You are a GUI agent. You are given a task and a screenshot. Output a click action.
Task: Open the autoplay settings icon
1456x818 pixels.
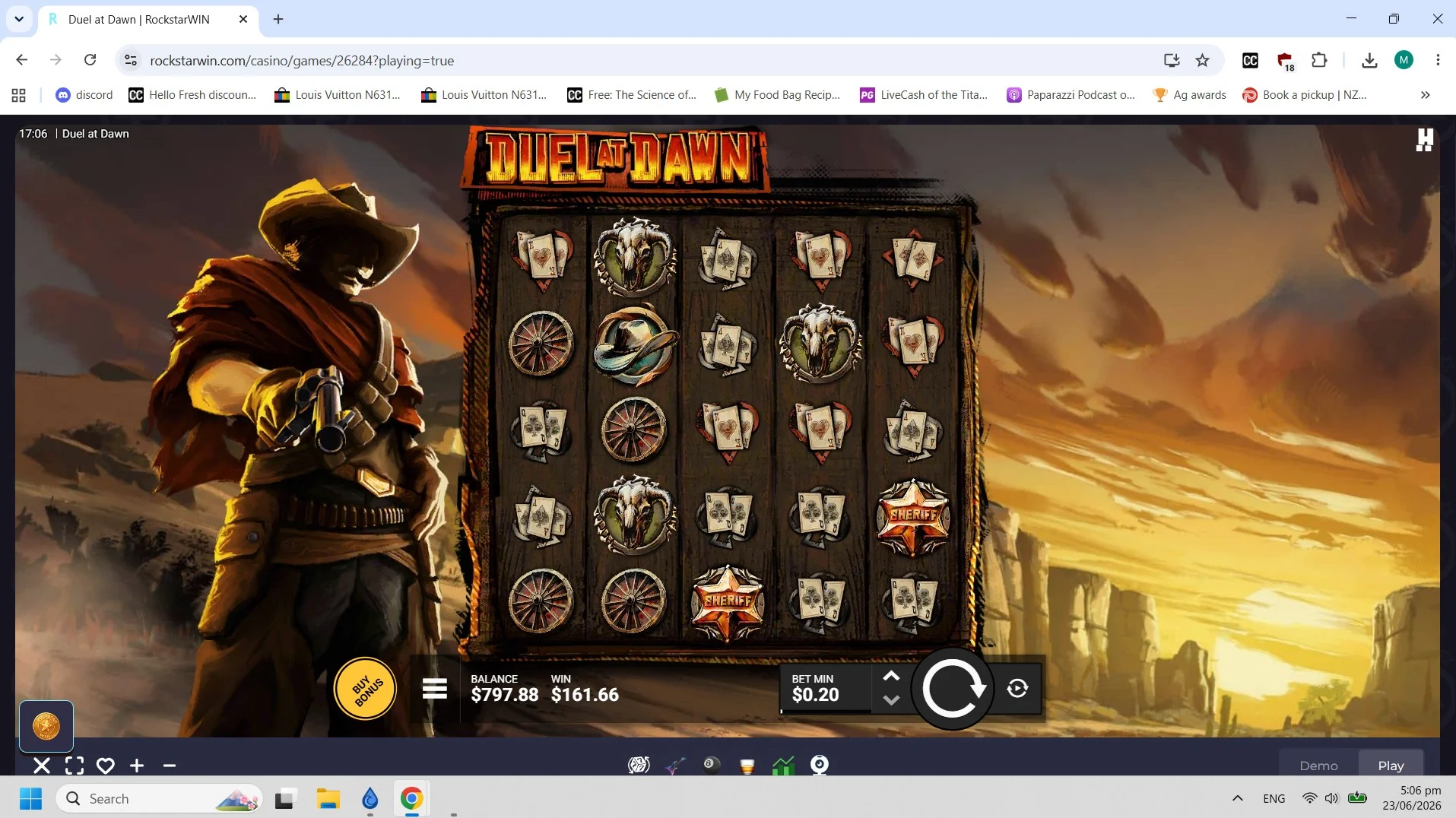1017,689
